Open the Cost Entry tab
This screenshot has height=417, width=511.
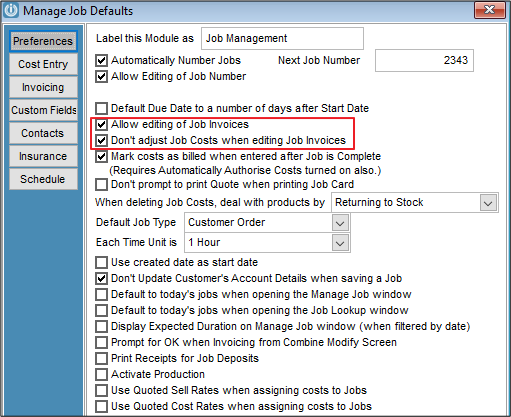coord(43,64)
